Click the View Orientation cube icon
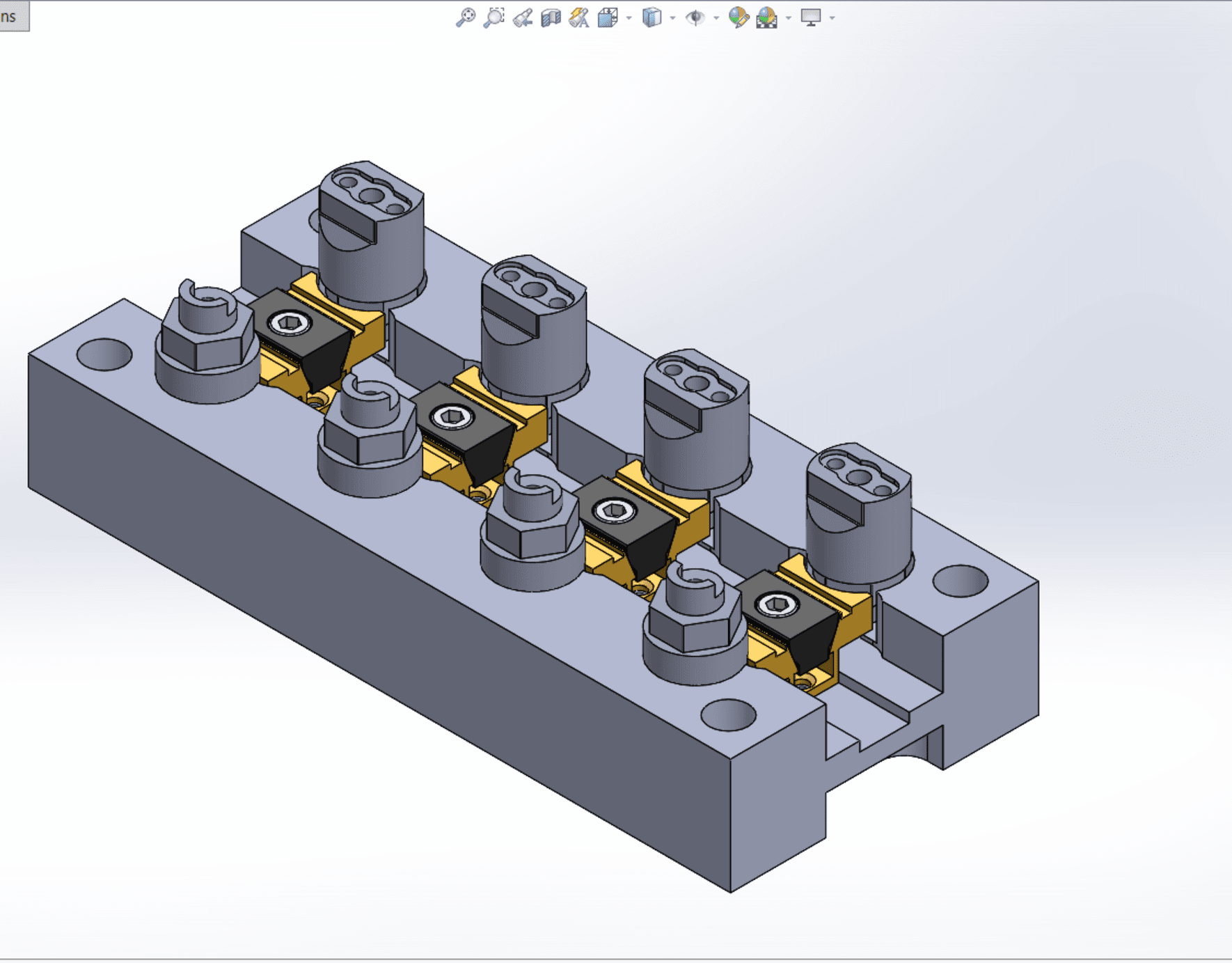The image size is (1232, 963). pyautogui.click(x=608, y=17)
